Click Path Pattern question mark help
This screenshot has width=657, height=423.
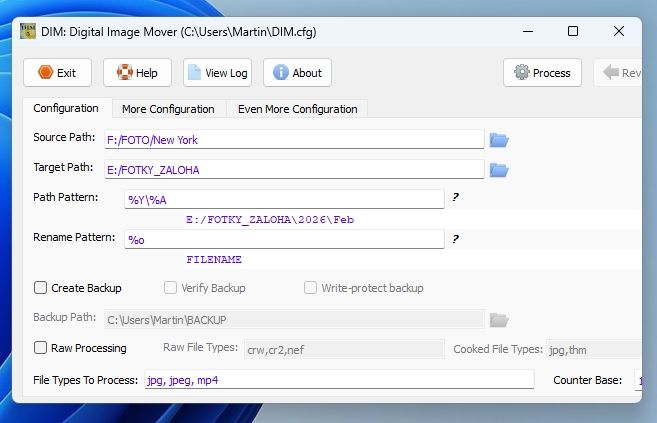click(455, 198)
